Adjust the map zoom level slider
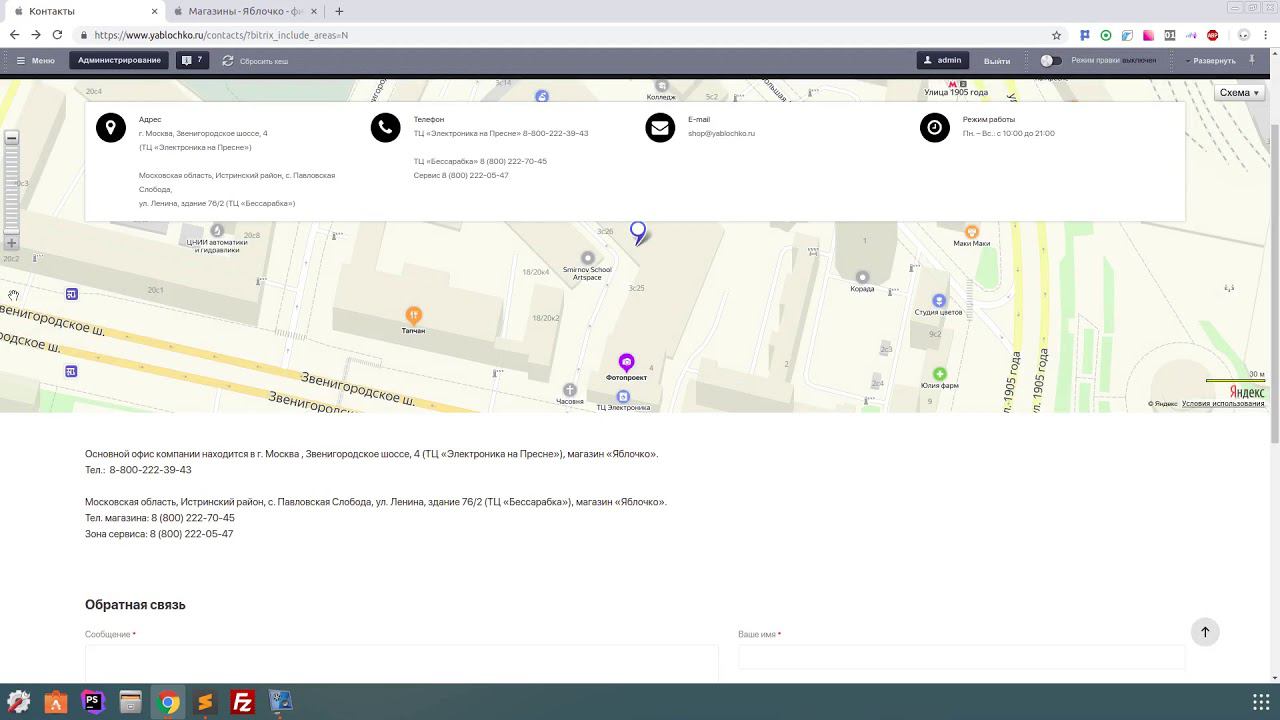Viewport: 1280px width, 720px height. [12, 190]
